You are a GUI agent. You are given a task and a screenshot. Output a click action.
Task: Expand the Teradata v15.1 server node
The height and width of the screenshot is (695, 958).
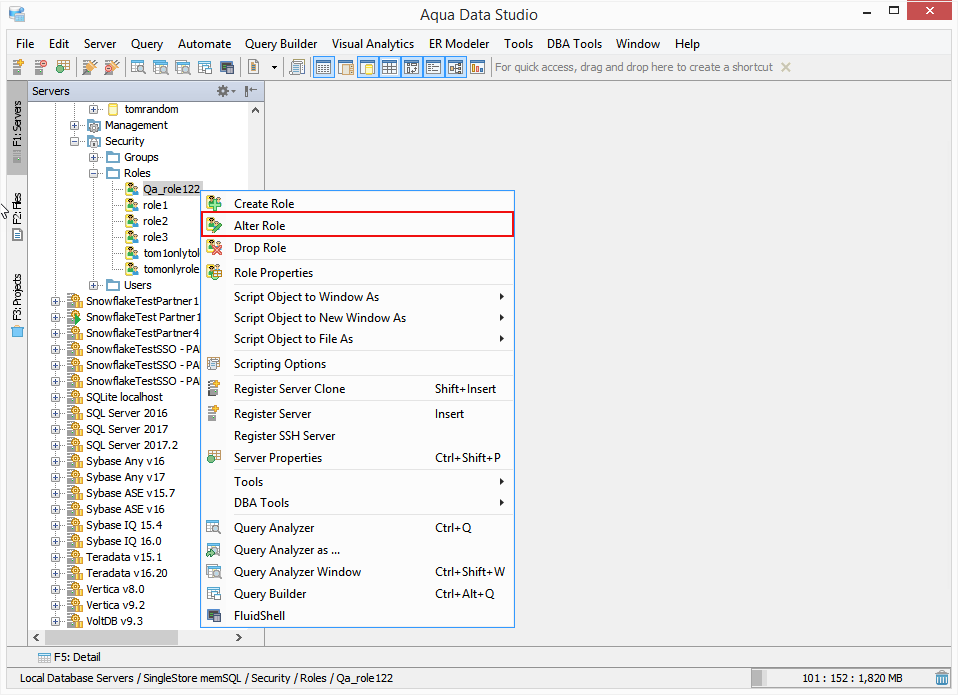point(56,557)
